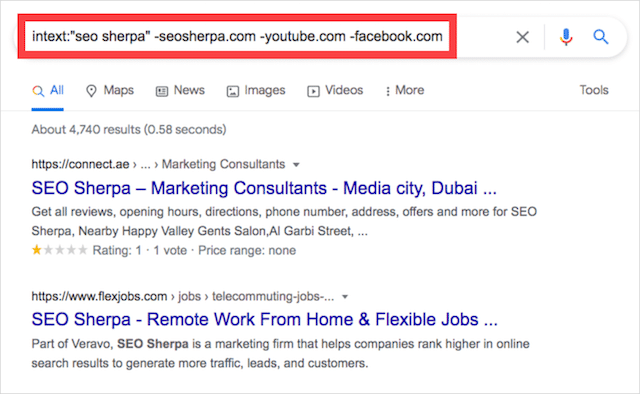Screen dimensions: 640x394
Task: Click the blue magnifying glass search icon
Action: [600, 37]
